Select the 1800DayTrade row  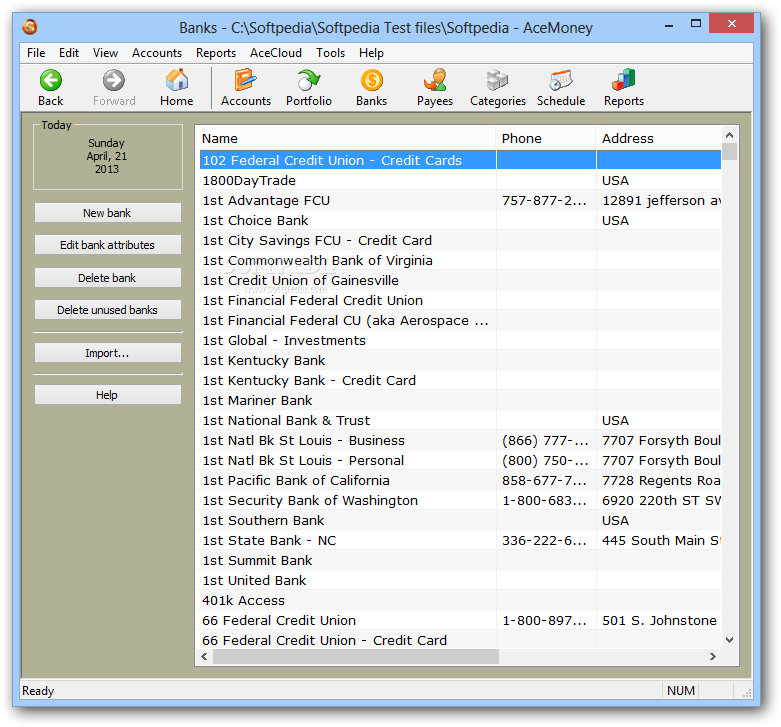459,180
